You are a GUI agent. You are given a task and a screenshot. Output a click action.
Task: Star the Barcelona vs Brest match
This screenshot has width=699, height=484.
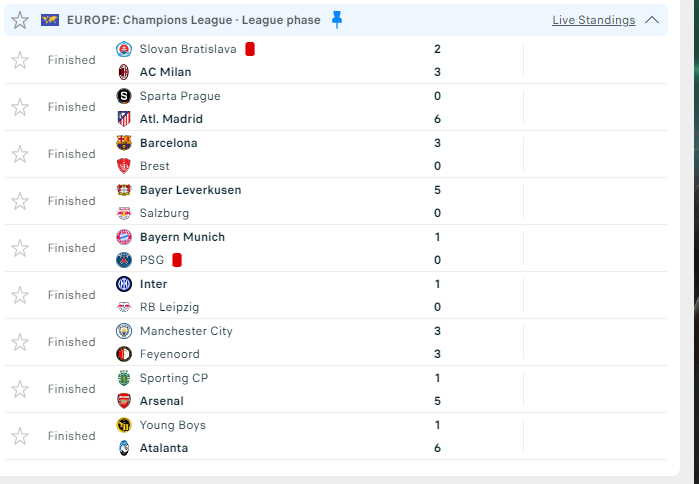(x=20, y=154)
